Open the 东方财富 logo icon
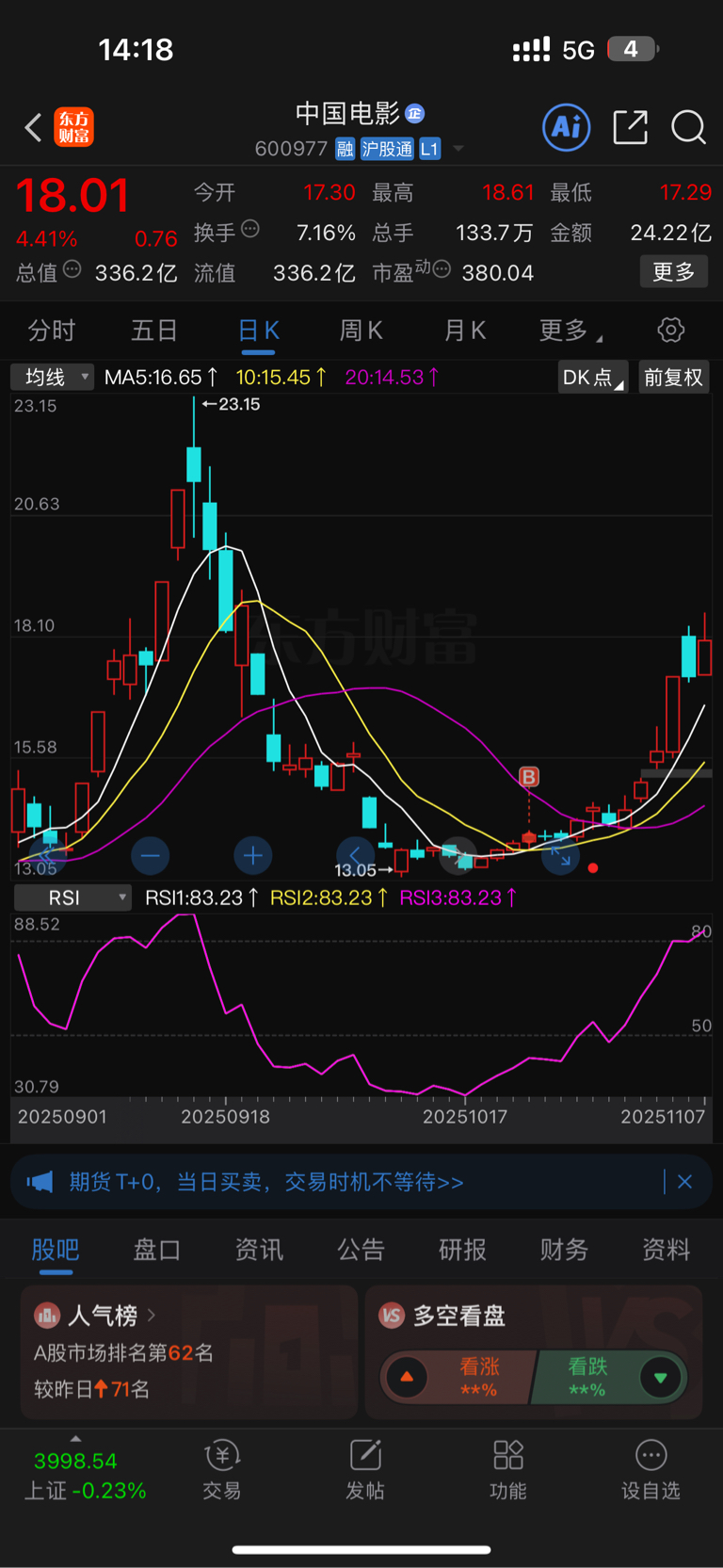 point(73,127)
